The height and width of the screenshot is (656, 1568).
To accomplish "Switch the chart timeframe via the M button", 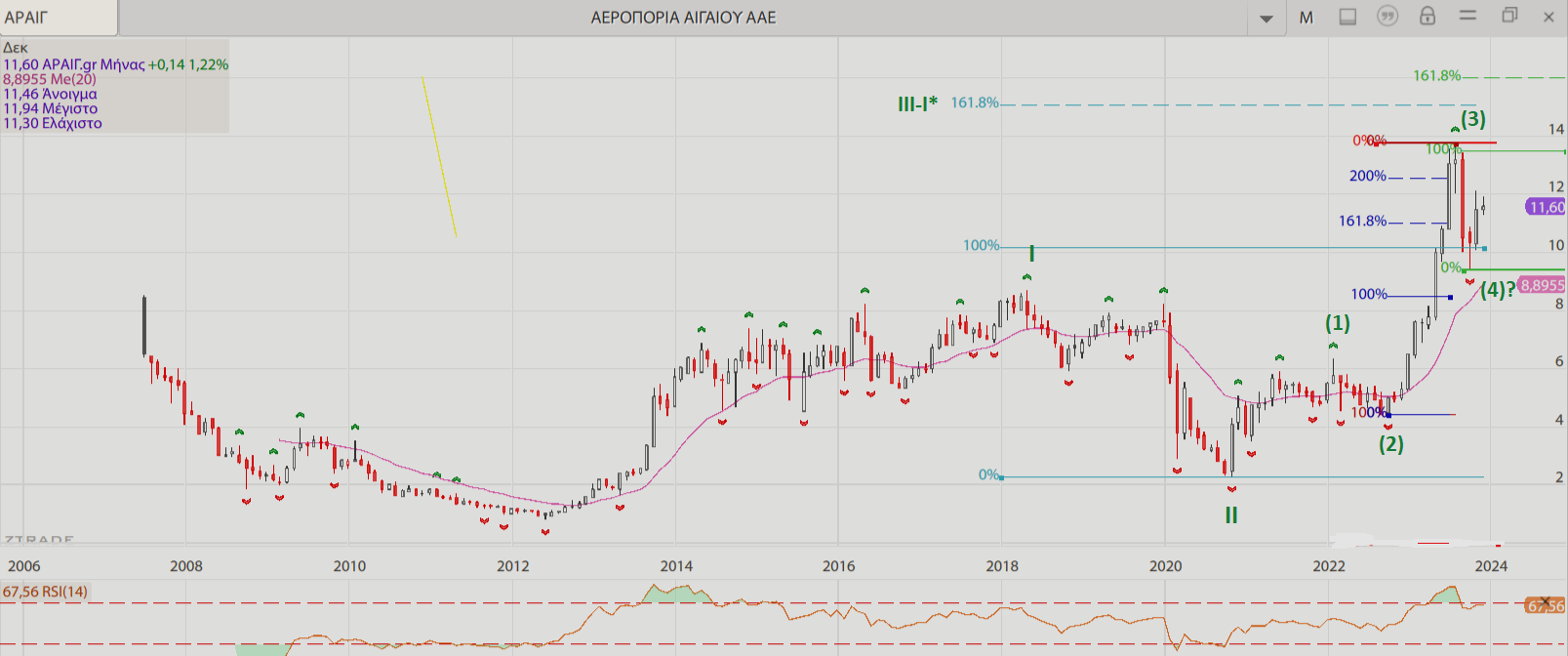I will click(1306, 18).
